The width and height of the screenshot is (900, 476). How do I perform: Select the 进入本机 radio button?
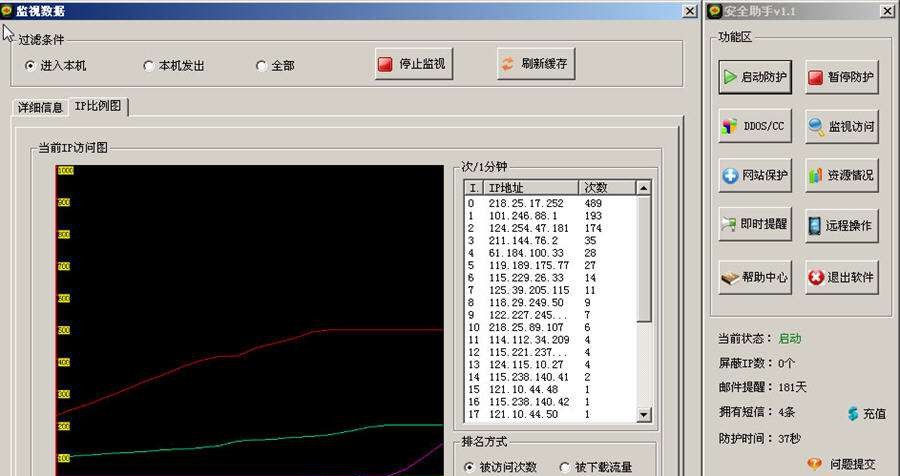[55, 66]
